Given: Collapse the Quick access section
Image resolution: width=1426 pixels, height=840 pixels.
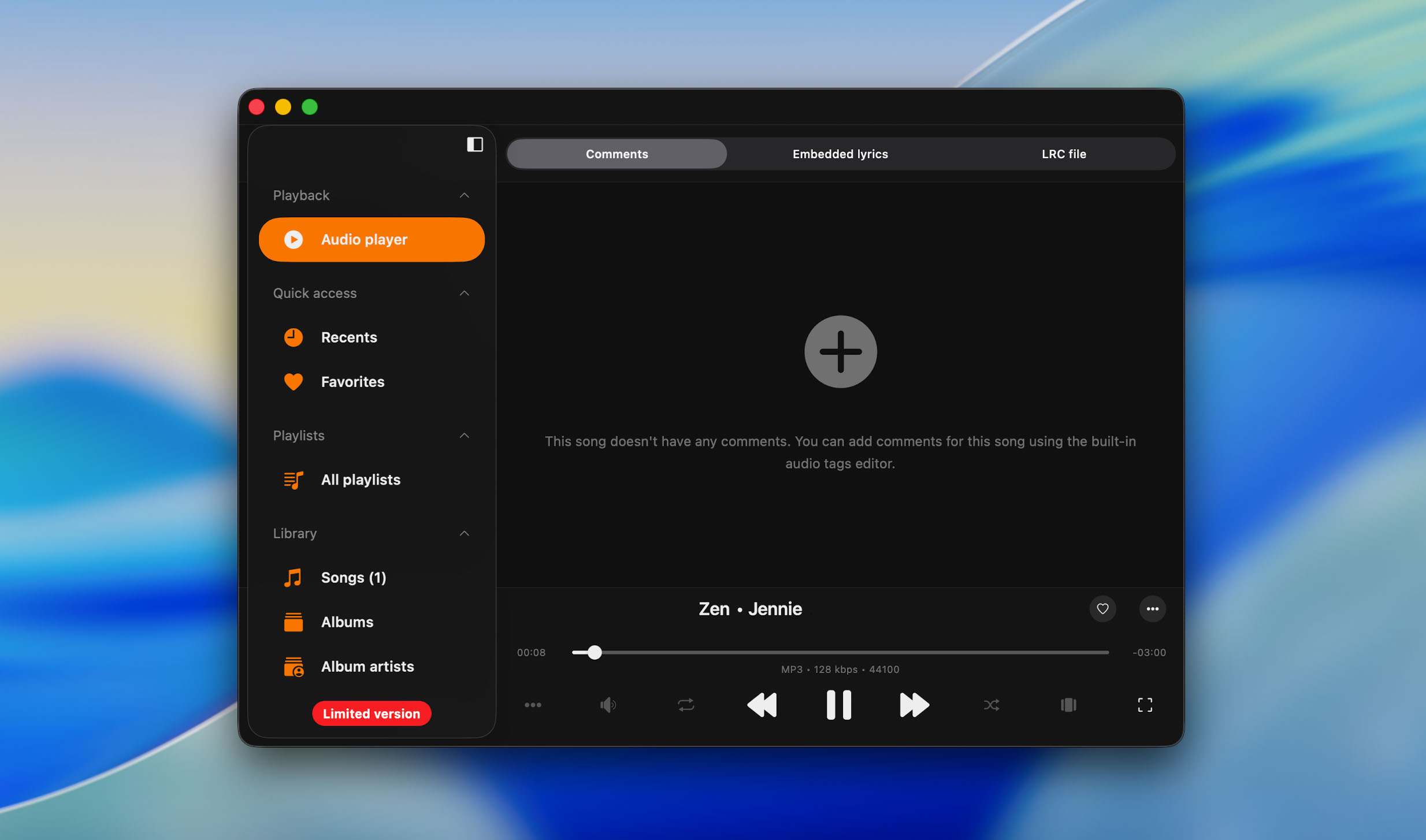Looking at the screenshot, I should coord(464,293).
